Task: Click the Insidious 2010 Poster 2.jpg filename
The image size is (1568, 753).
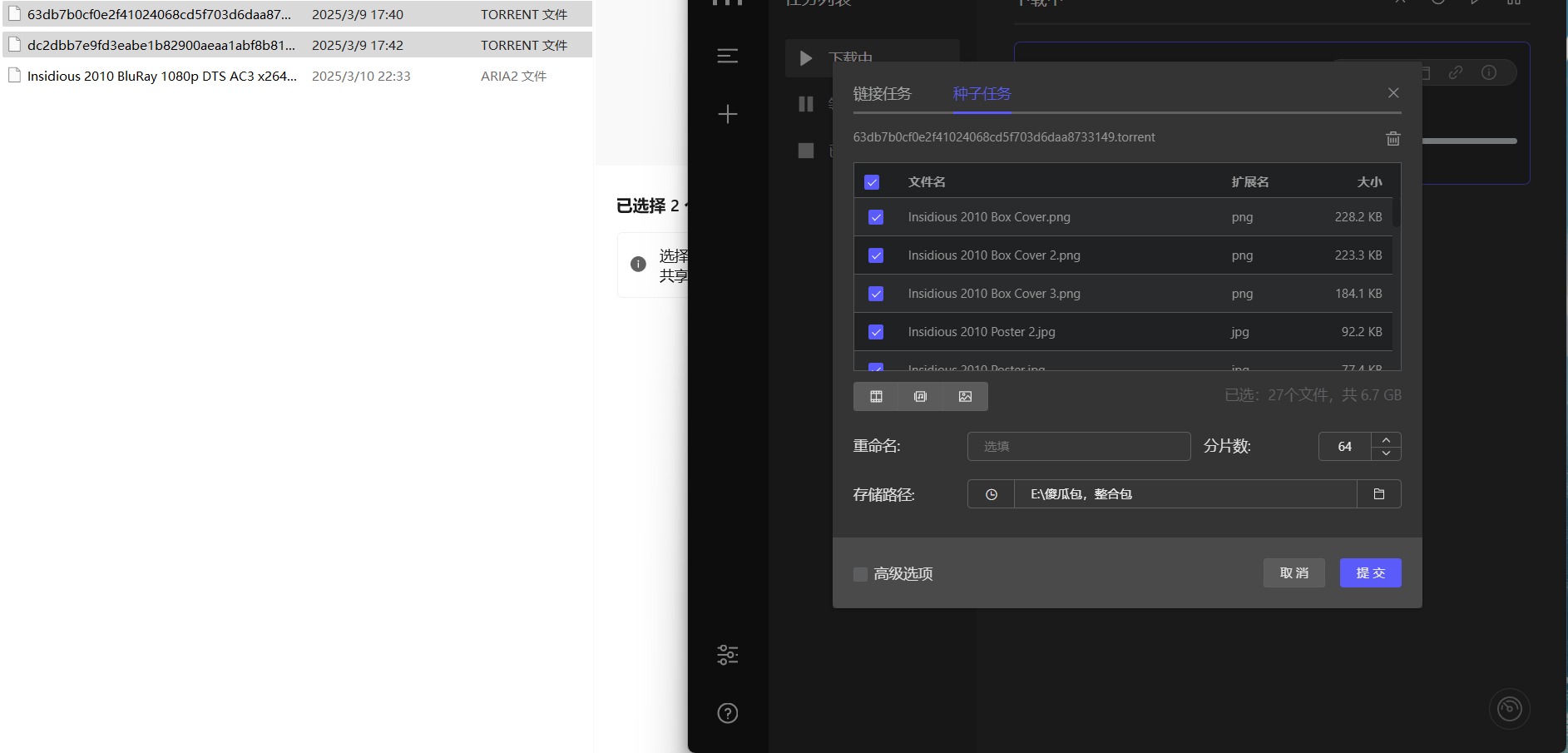Action: coord(982,332)
